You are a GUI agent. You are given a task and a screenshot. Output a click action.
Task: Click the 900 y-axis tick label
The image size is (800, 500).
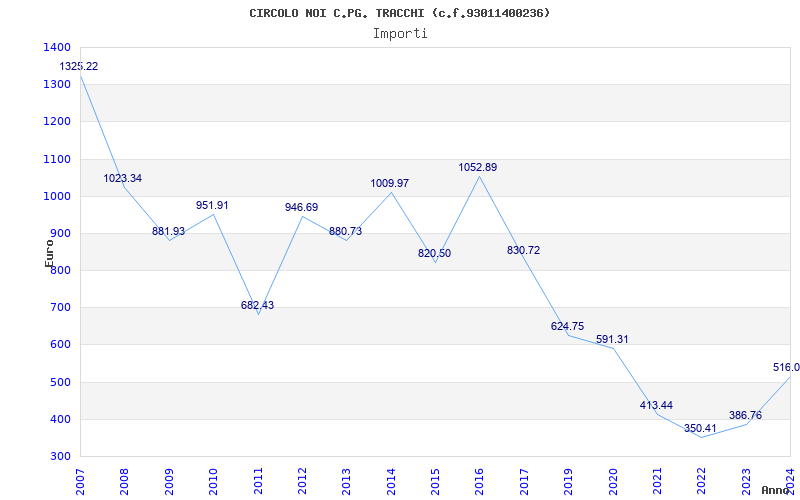(61, 234)
